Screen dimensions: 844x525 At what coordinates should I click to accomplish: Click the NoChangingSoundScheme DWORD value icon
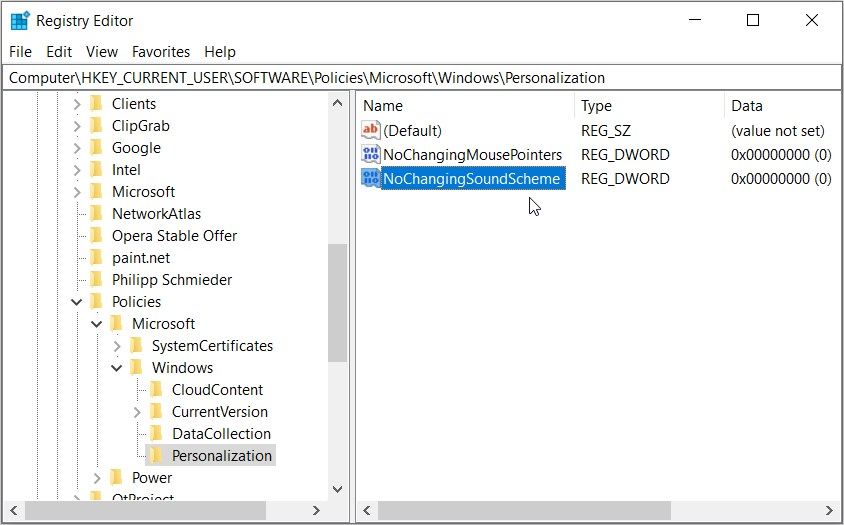pyautogui.click(x=371, y=179)
